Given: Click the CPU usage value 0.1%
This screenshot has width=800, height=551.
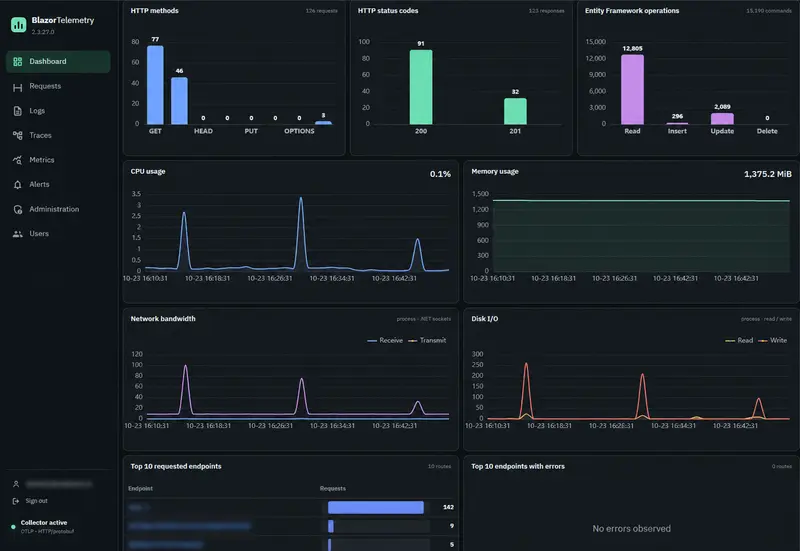Looking at the screenshot, I should tap(440, 174).
